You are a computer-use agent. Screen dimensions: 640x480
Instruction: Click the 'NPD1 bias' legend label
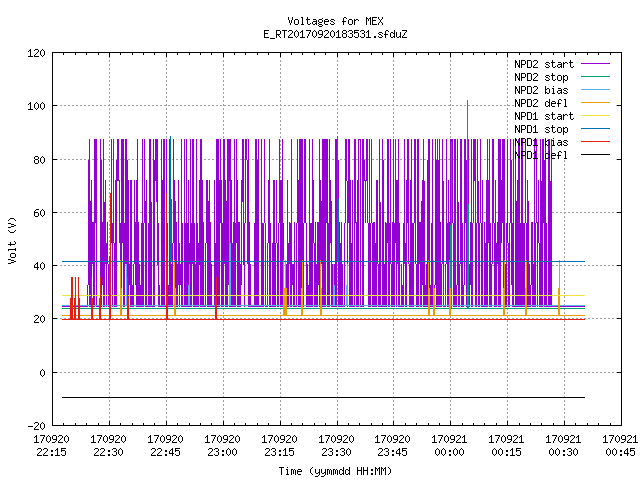tap(541, 142)
